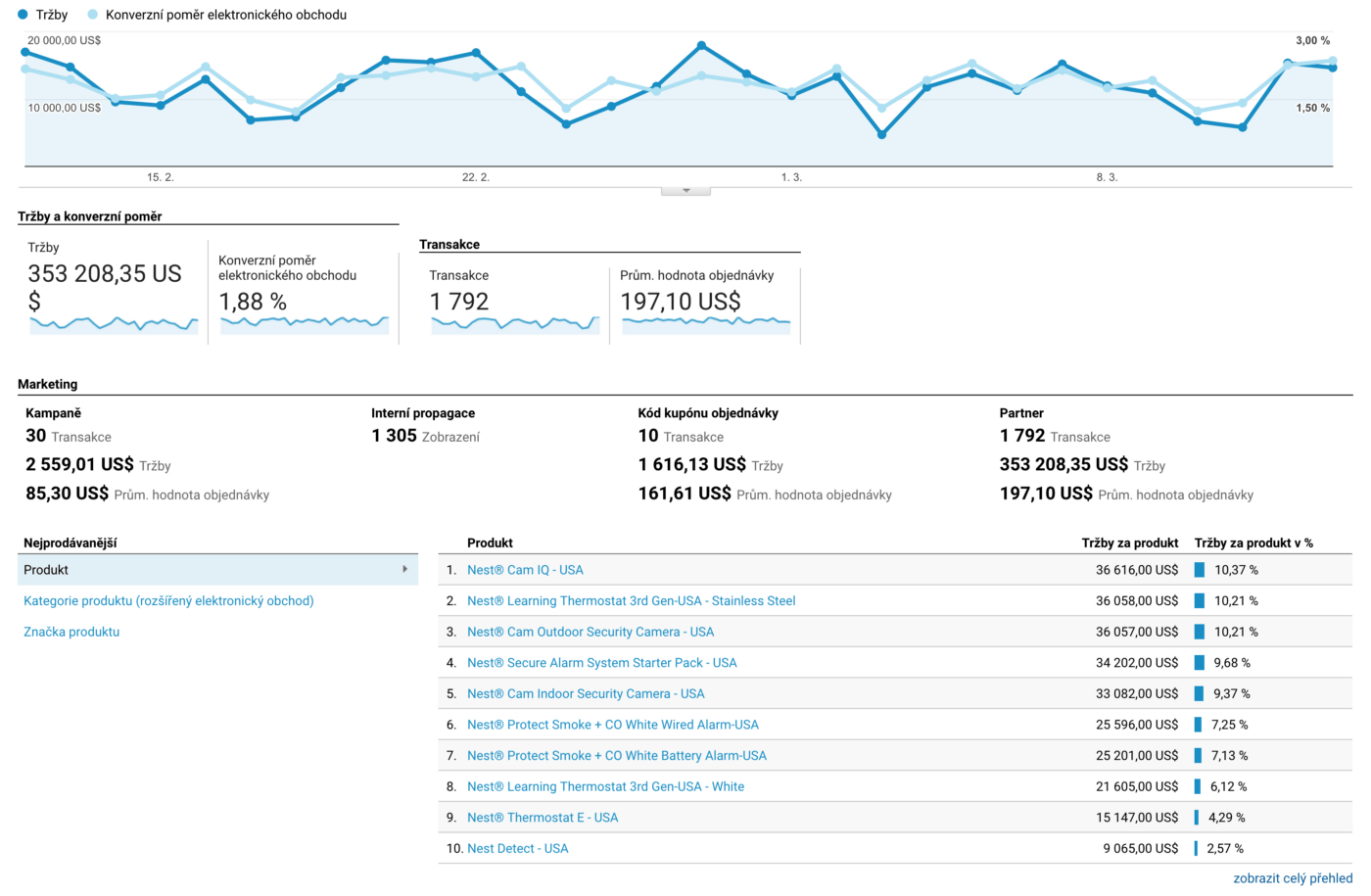Open Nest Learning Thermostat 3rd Gen-USA - White
The height and width of the screenshot is (896, 1371).
(605, 786)
